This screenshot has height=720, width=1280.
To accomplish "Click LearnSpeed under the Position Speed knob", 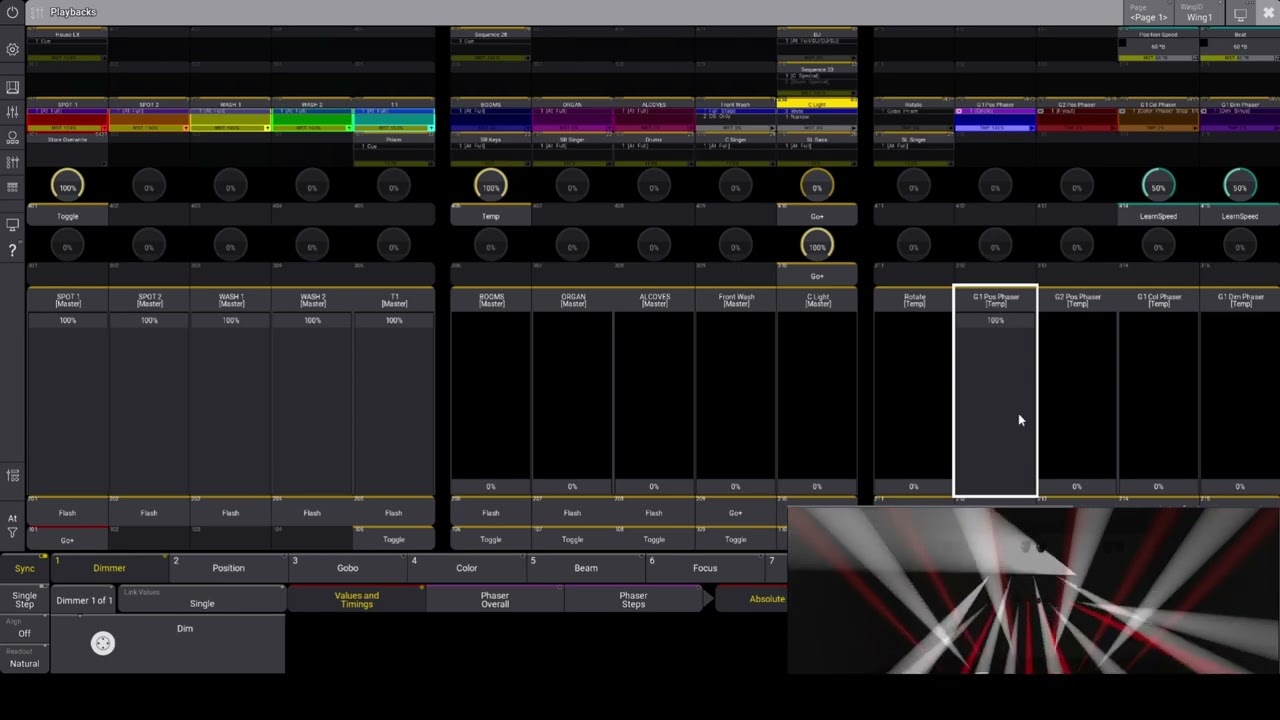I will 1158,216.
